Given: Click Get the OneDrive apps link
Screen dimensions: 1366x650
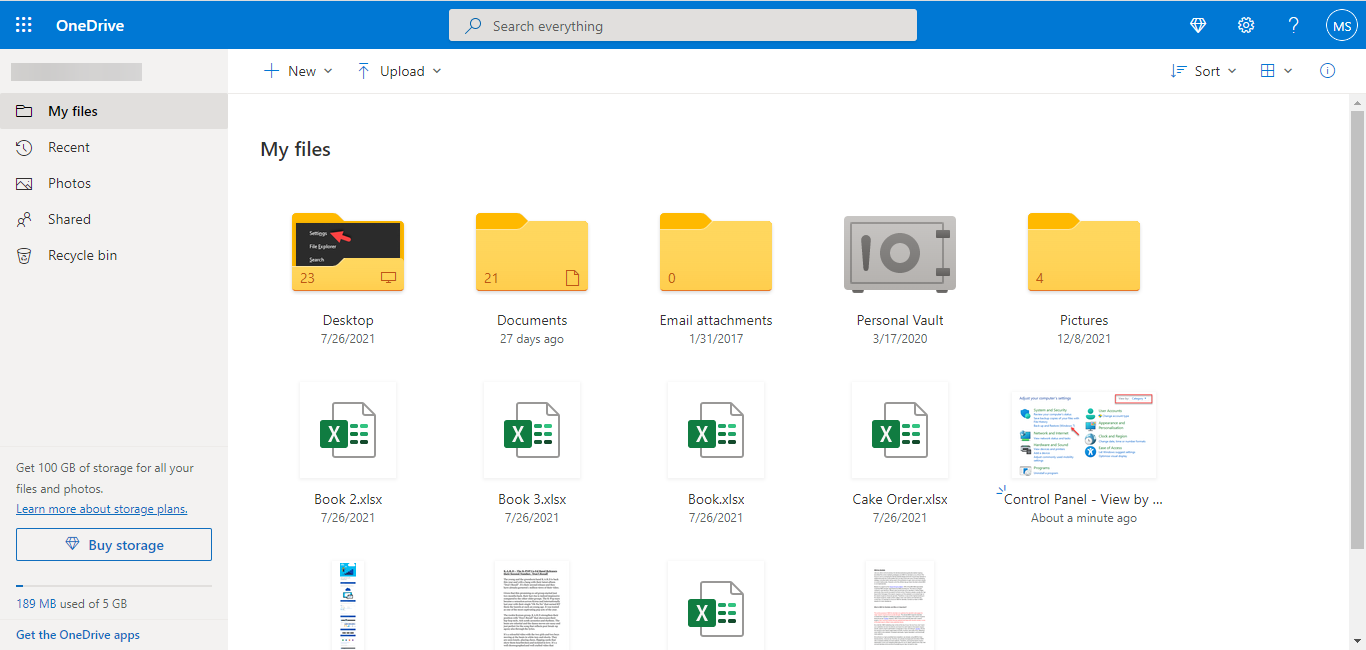Looking at the screenshot, I should click(x=78, y=635).
